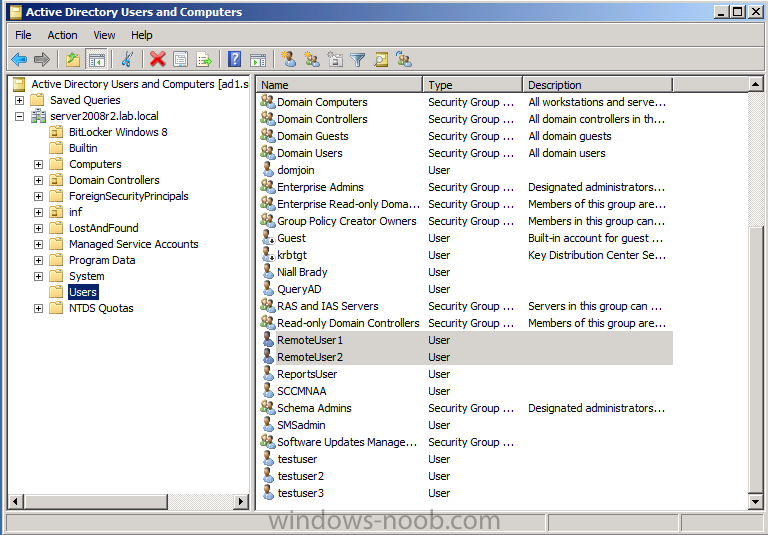
Task: Click the Back arrow toolbar icon
Action: pos(19,60)
